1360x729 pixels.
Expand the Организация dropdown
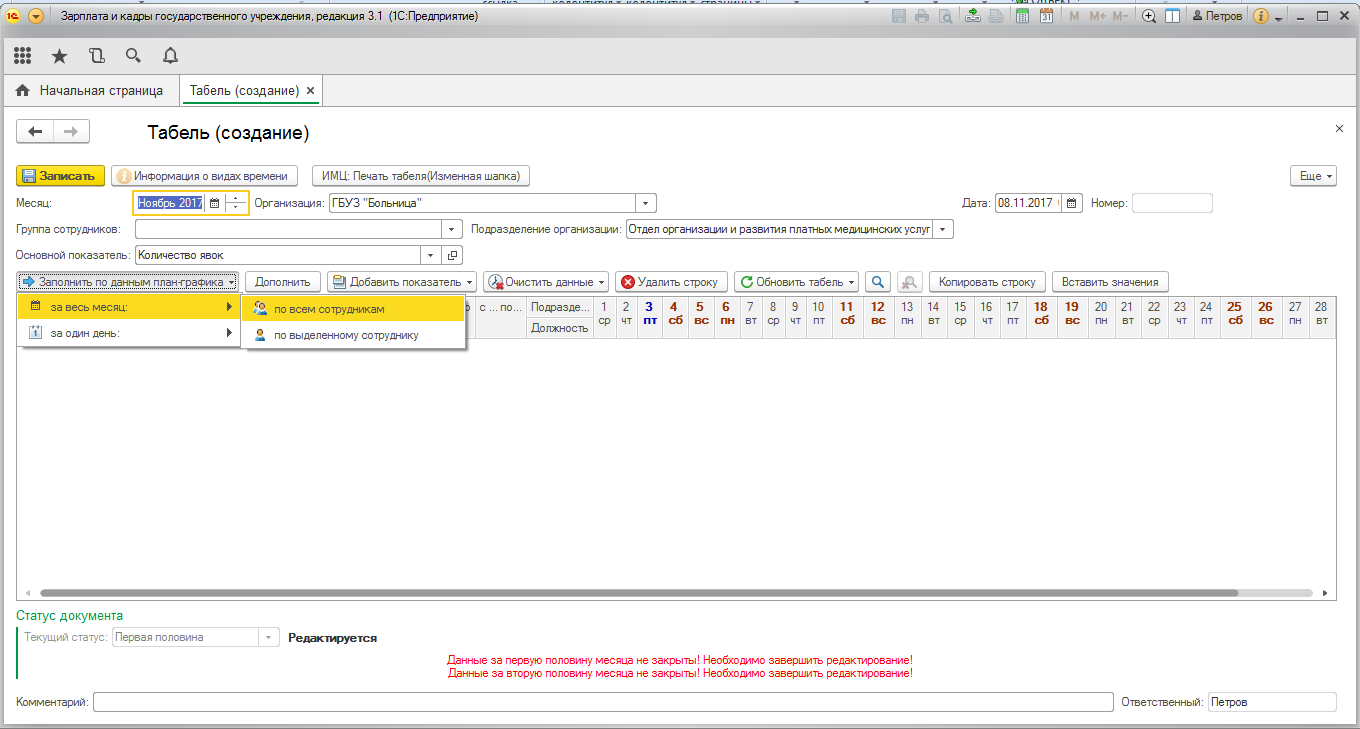646,203
